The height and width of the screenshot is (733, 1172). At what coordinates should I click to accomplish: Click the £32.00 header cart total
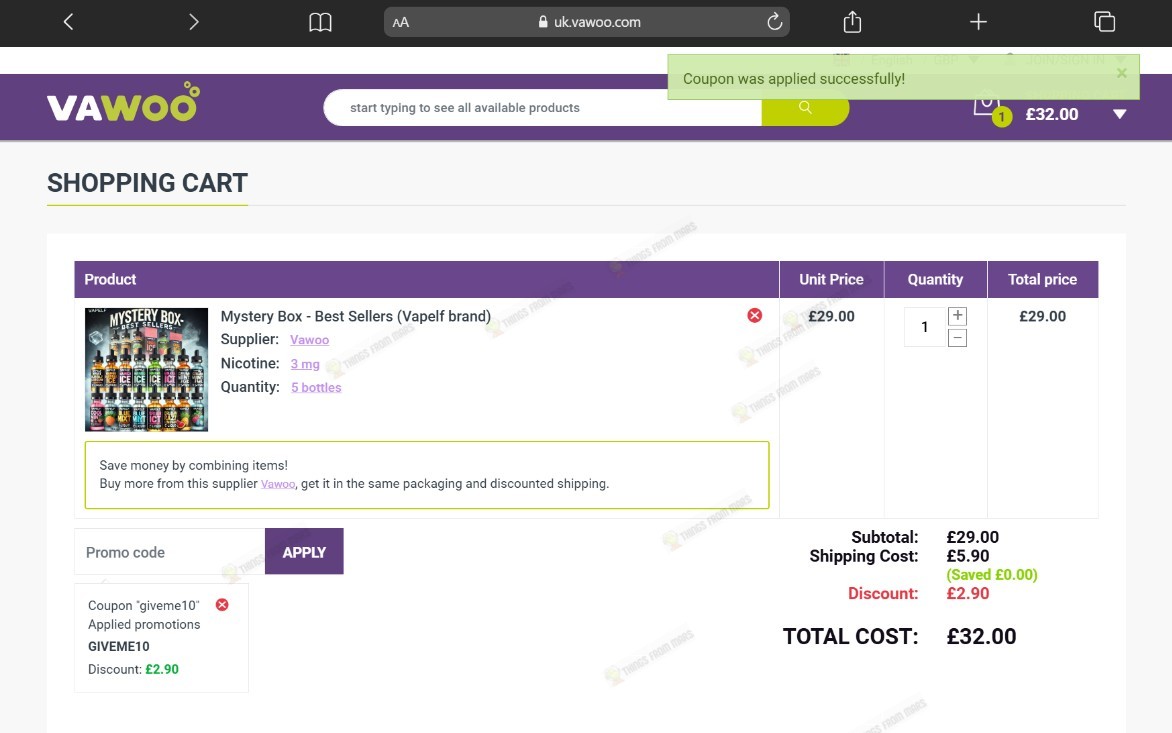coord(1052,114)
